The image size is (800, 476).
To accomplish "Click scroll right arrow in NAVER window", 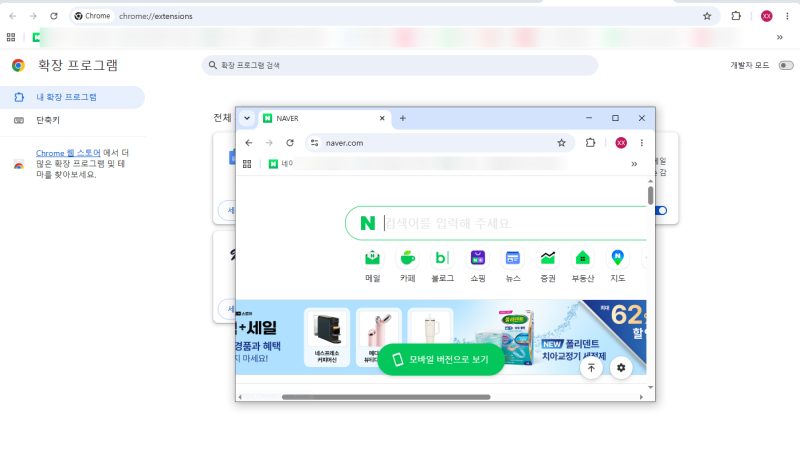I will click(x=641, y=397).
